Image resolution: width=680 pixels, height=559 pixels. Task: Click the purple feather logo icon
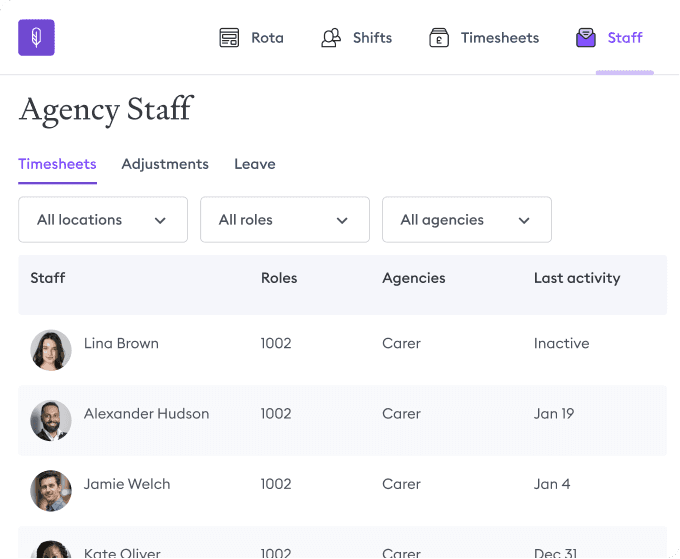[36, 37]
